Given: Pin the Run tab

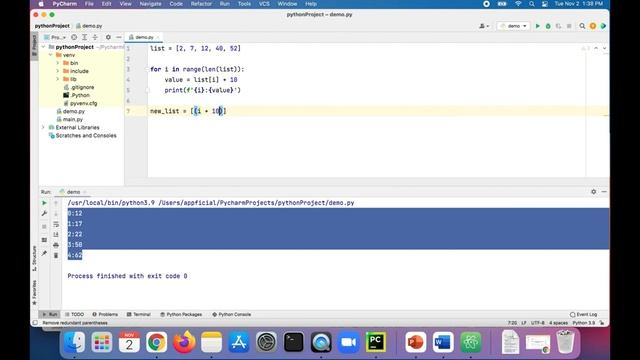Looking at the screenshot, I should point(44,253).
